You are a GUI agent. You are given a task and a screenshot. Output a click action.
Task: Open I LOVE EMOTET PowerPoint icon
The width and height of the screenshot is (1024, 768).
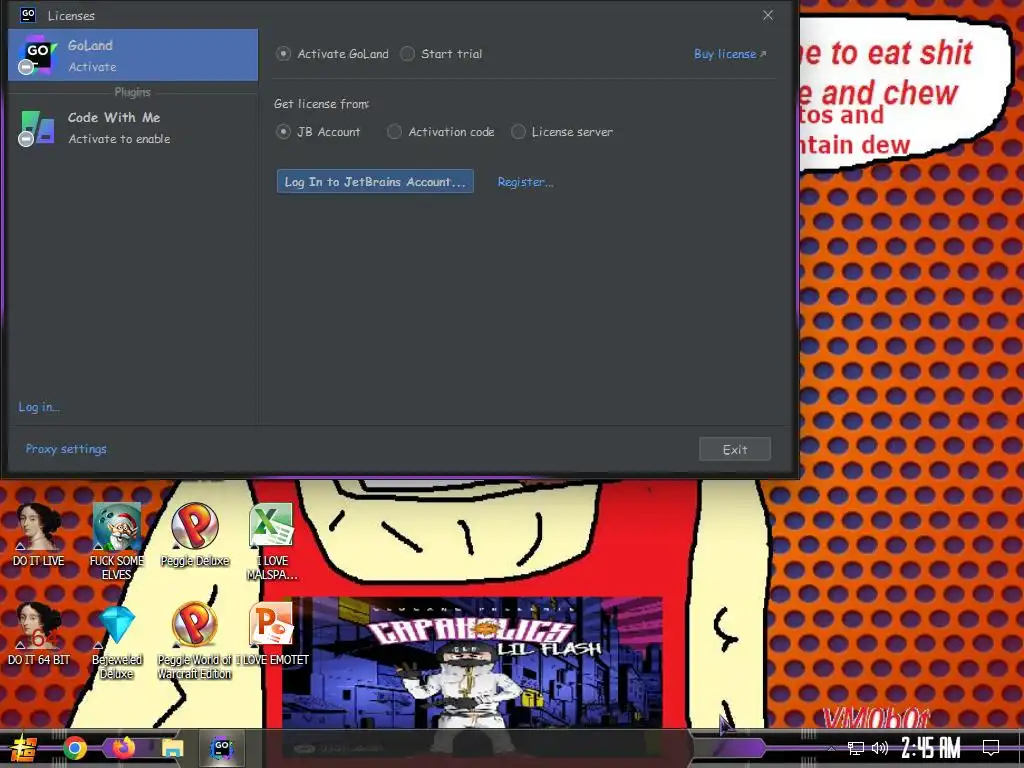(272, 634)
